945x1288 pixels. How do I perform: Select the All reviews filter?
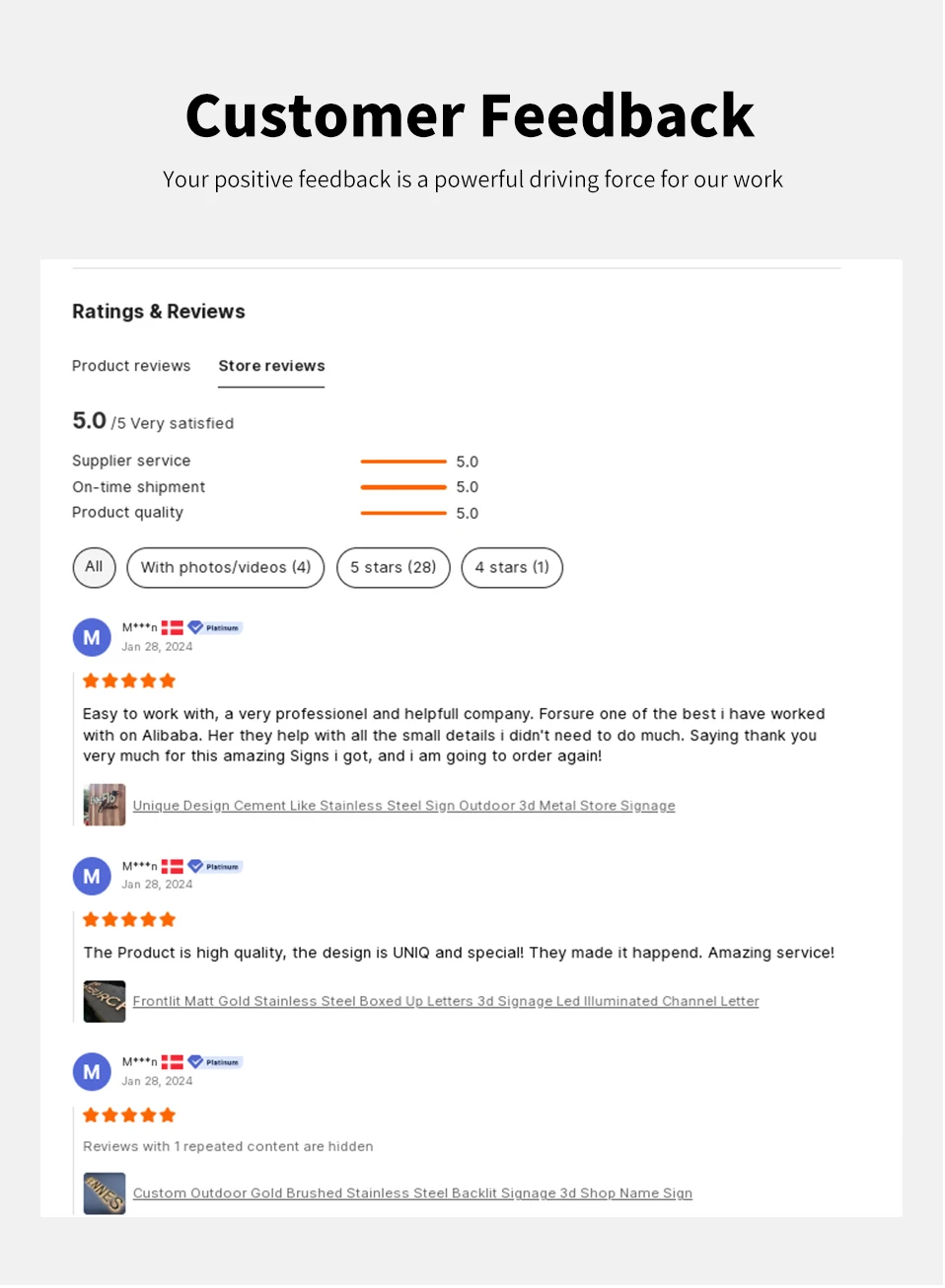click(x=94, y=567)
